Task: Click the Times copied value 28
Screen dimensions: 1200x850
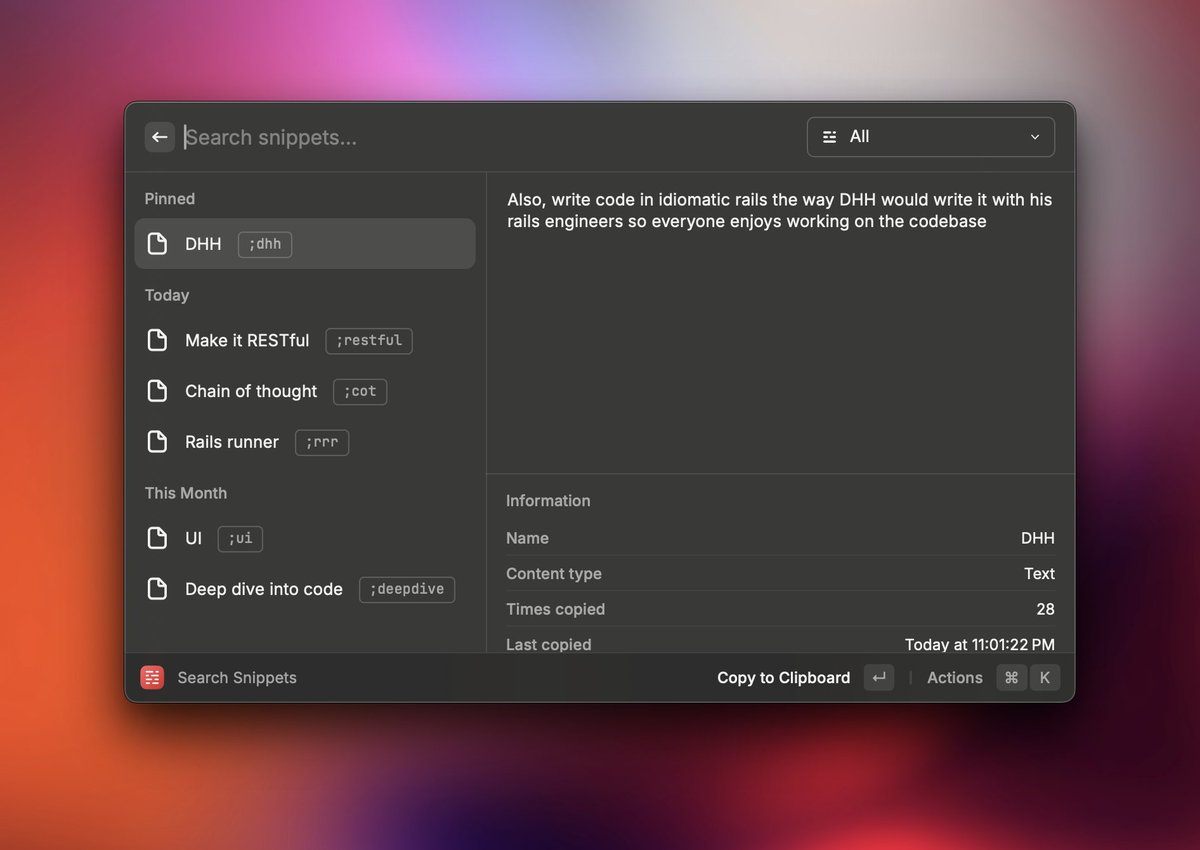Action: pyautogui.click(x=1045, y=609)
